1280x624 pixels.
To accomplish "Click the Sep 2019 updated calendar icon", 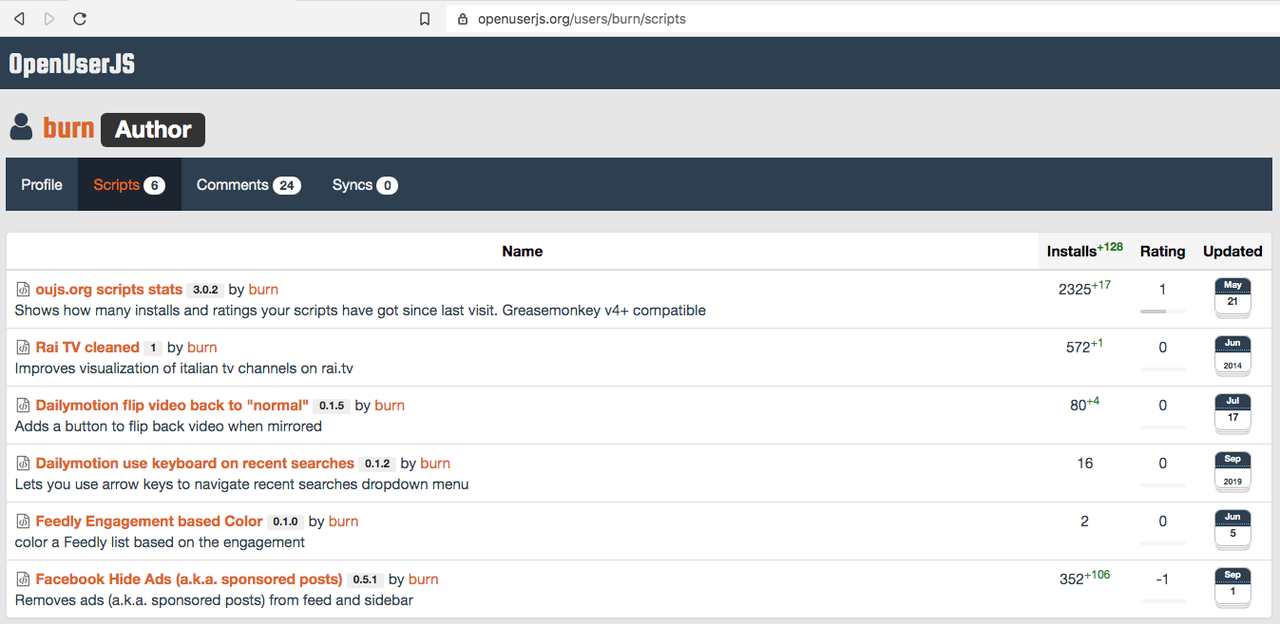I will click(1232, 472).
